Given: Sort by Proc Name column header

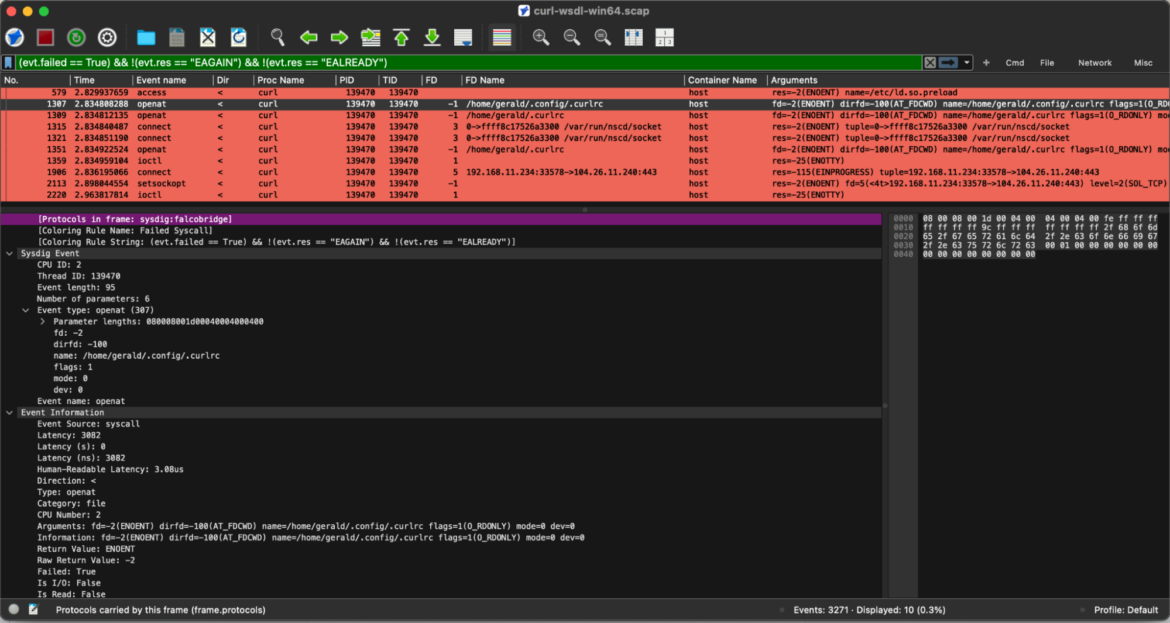Looking at the screenshot, I should (294, 80).
